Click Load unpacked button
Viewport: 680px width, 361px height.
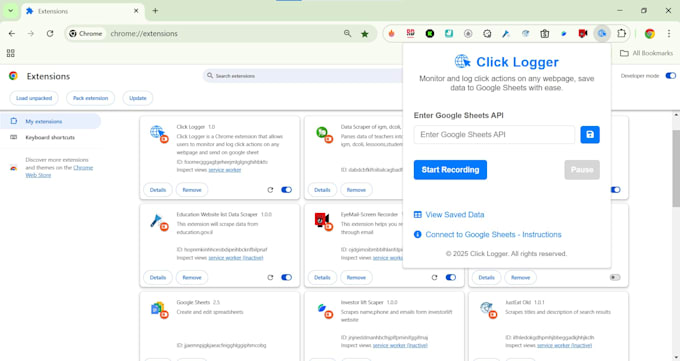(x=34, y=98)
